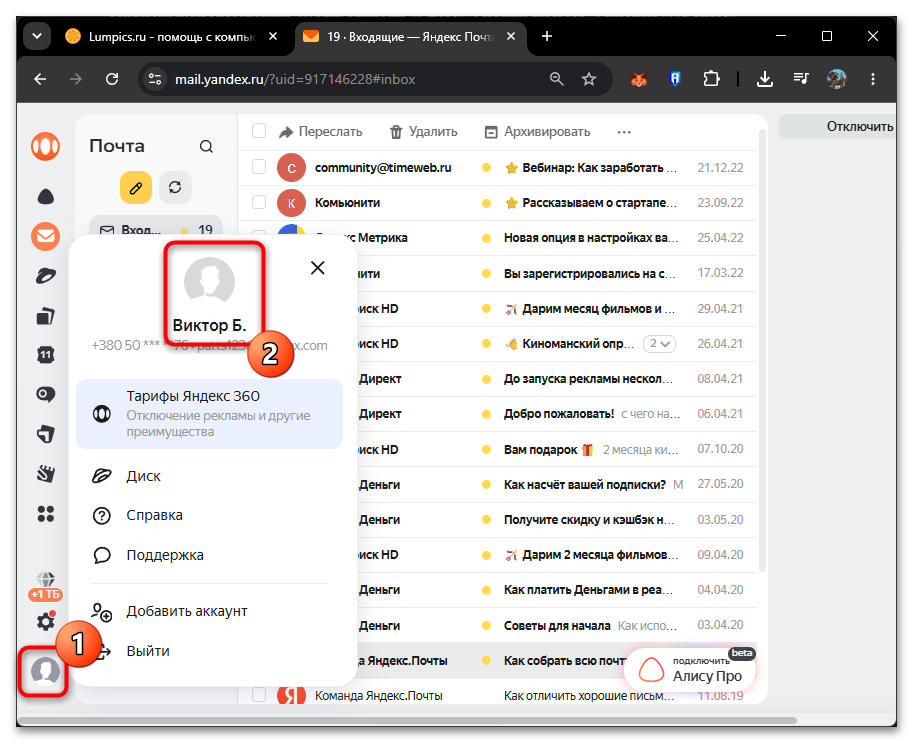Click the profile avatar picture in account popup
This screenshot has width=913, height=743.
pos(209,282)
